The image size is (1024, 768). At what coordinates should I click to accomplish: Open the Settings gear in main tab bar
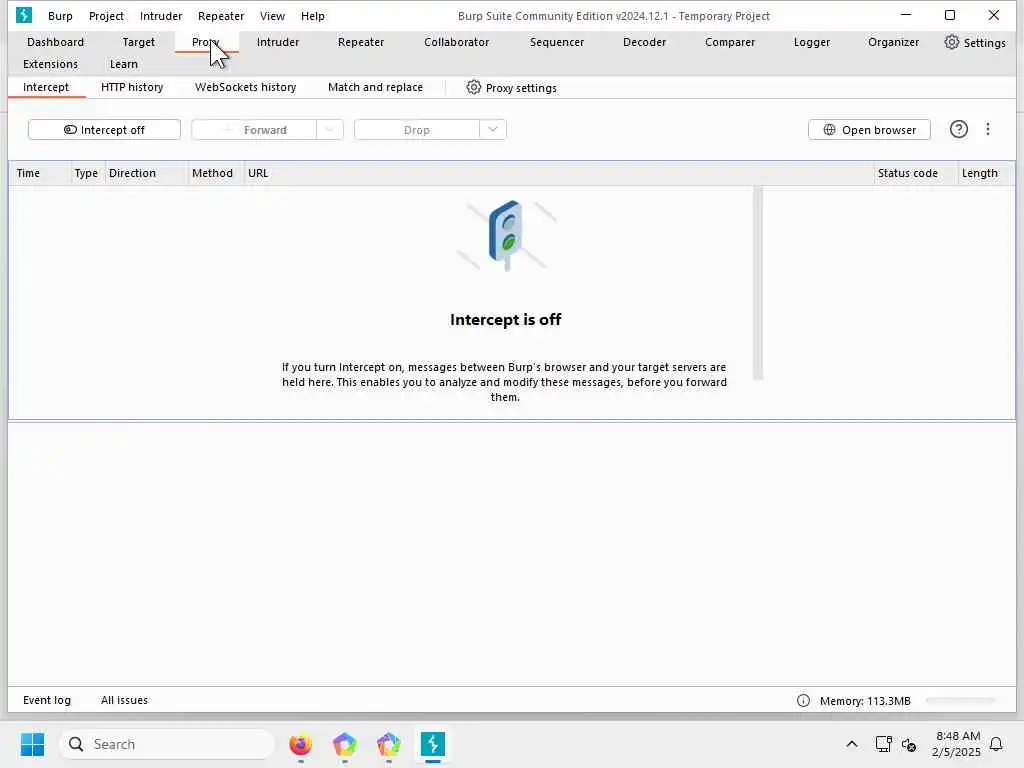click(974, 42)
